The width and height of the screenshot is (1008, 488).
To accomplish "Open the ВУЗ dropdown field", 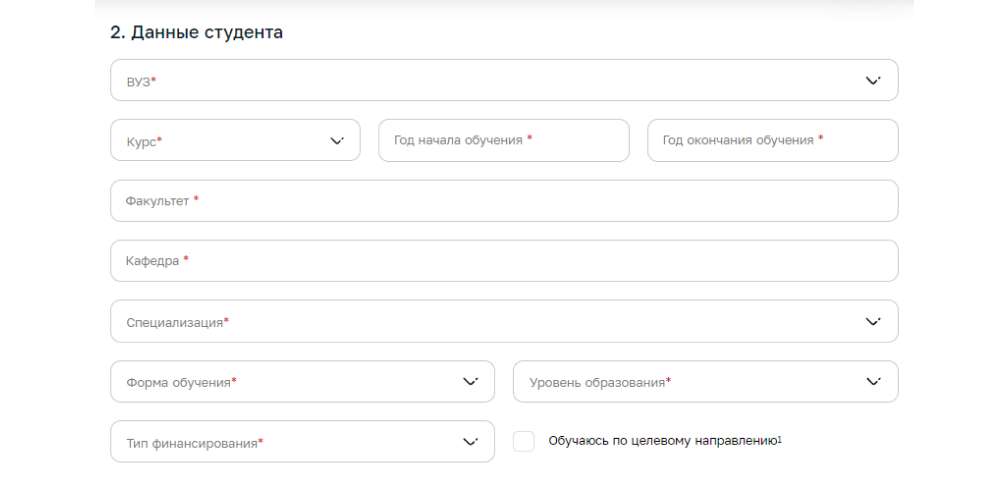I will coord(480,81).
